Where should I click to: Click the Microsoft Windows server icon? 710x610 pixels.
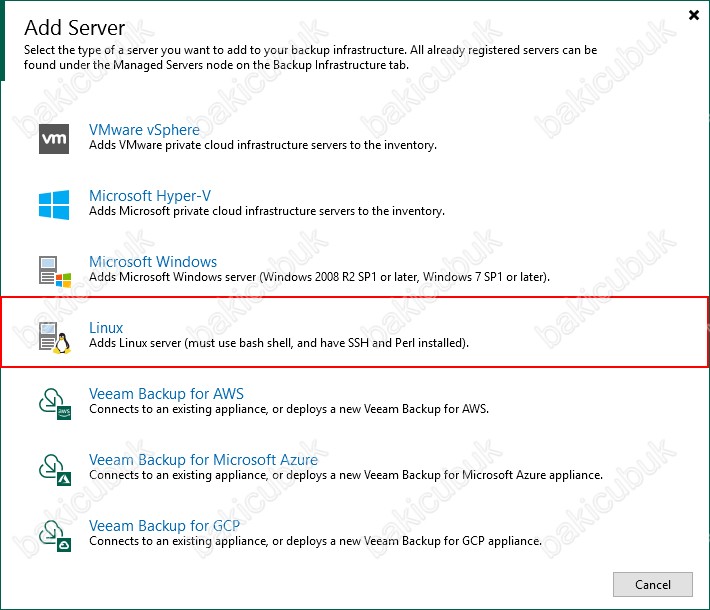click(x=55, y=271)
